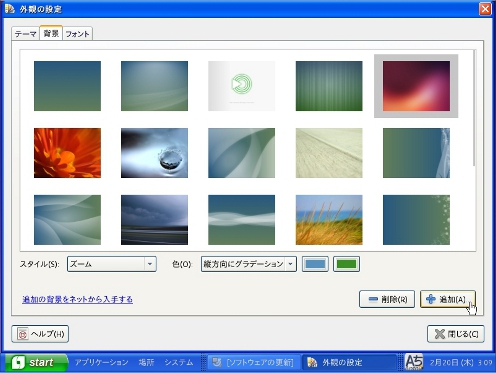
Task: Choose the green-blue wallpaper with smoke edge
Action: 416,153
